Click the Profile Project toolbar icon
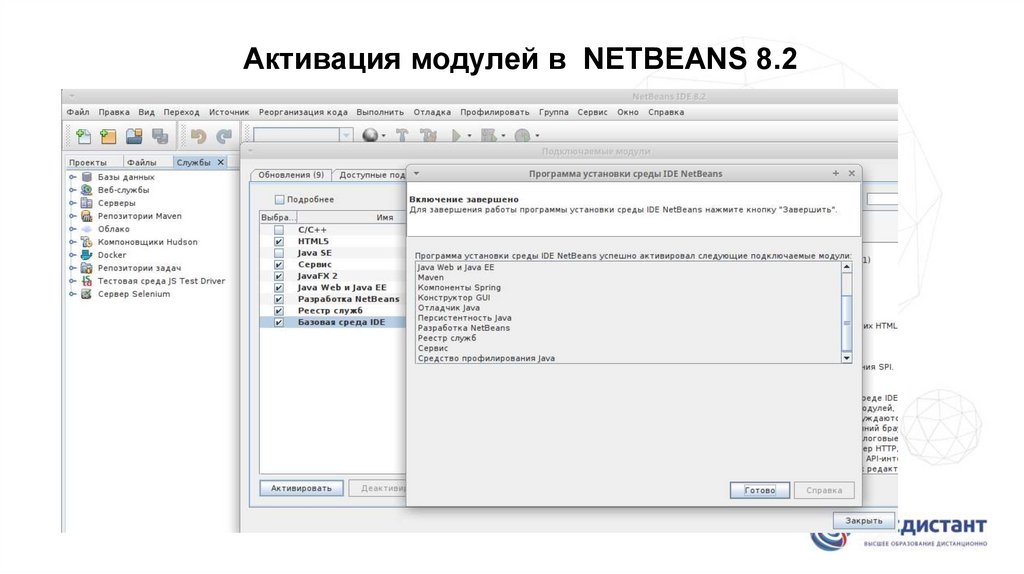The height and width of the screenshot is (574, 1024). coord(522,135)
